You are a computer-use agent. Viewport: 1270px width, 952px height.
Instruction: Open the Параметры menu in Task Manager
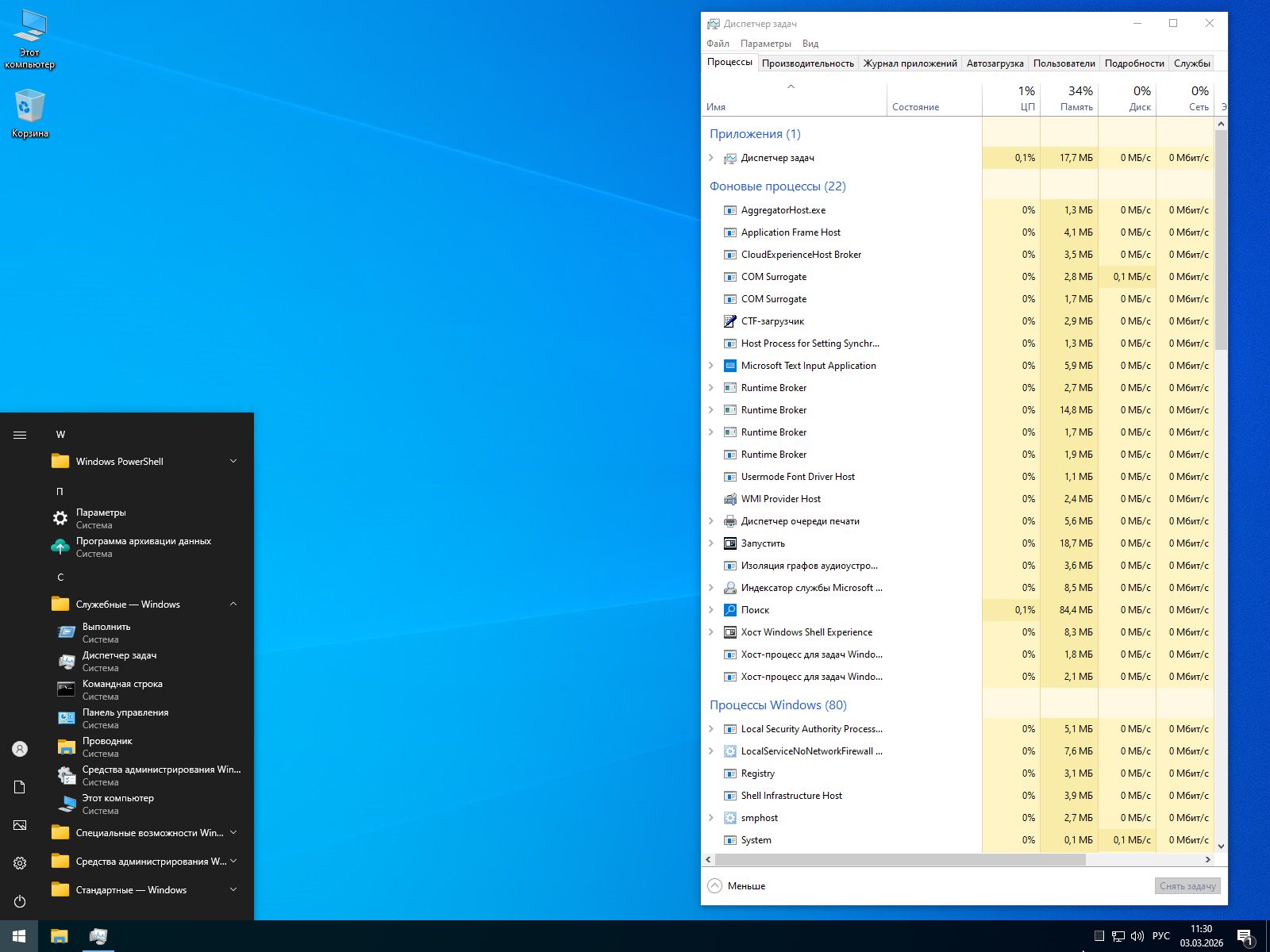coord(765,44)
